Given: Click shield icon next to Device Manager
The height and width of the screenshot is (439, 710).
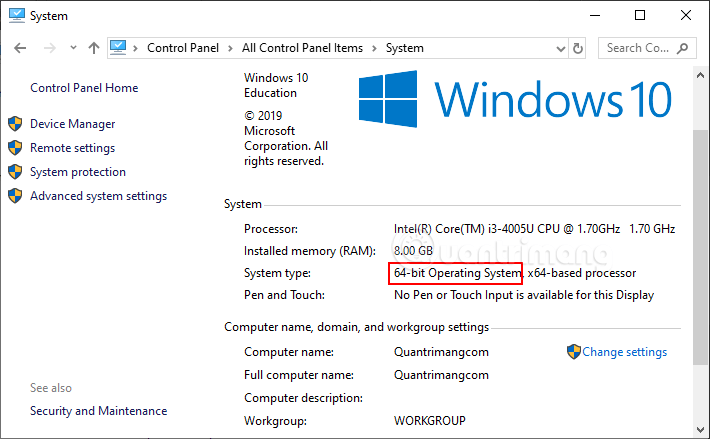Looking at the screenshot, I should [15, 124].
